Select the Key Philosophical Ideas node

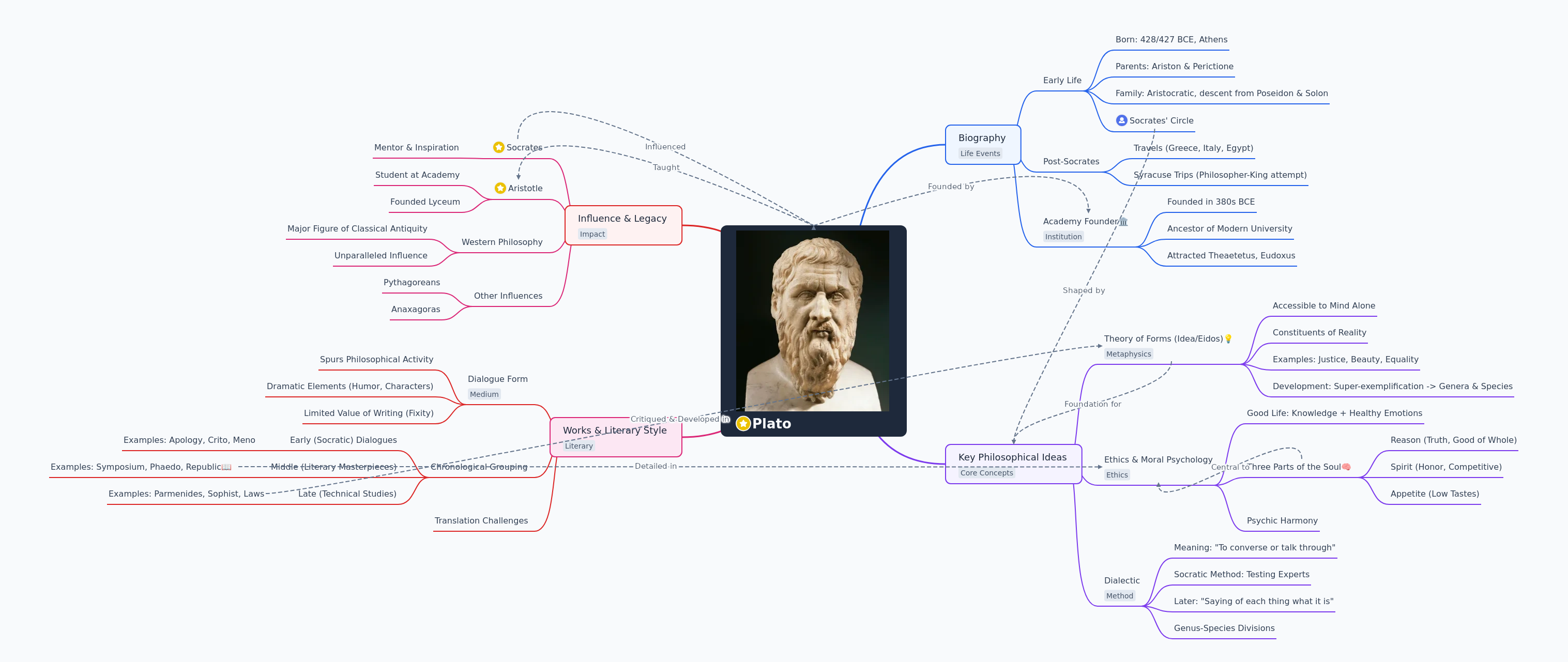point(1013,464)
